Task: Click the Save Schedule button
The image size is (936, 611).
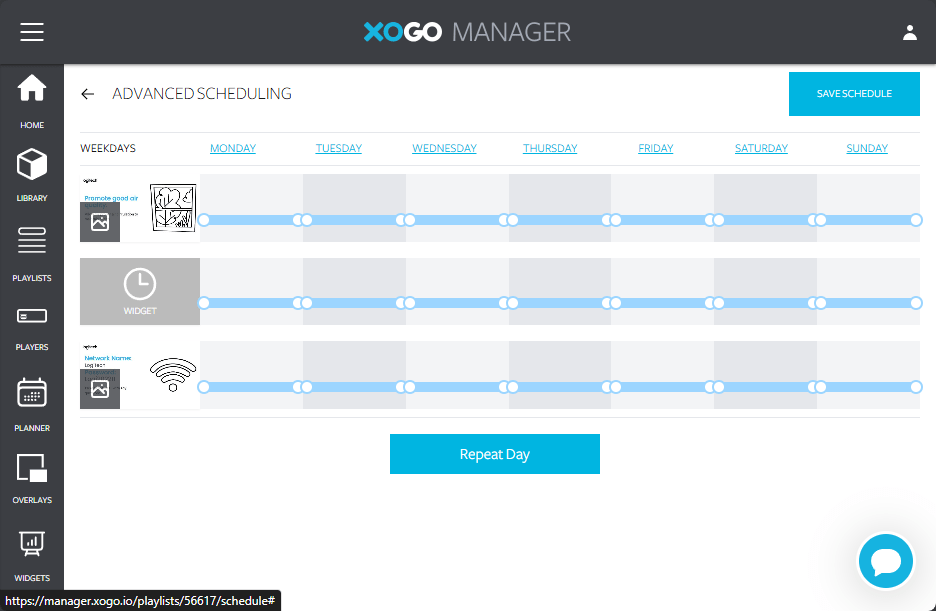Action: coord(853,94)
